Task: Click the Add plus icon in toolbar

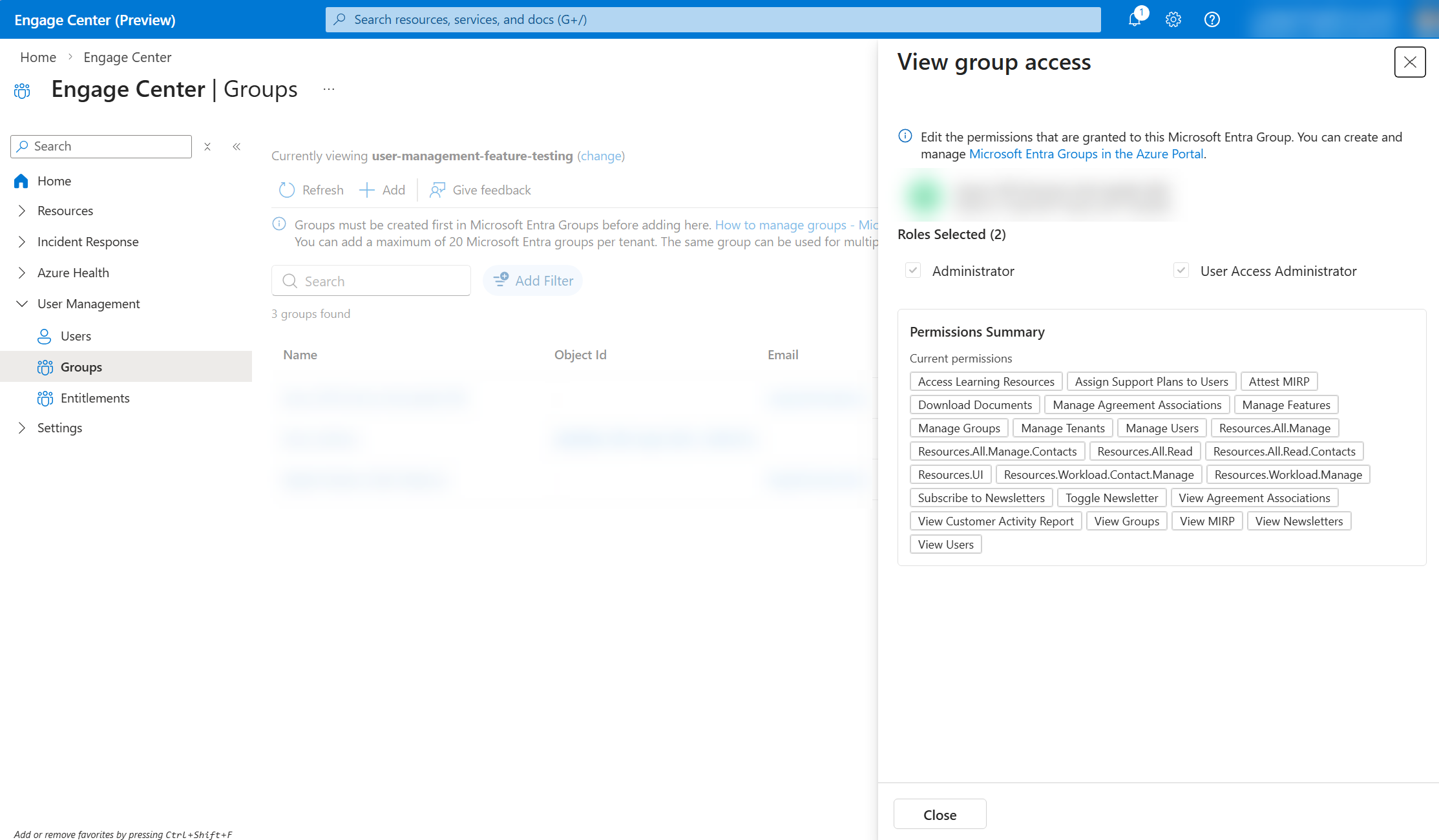Action: 366,190
